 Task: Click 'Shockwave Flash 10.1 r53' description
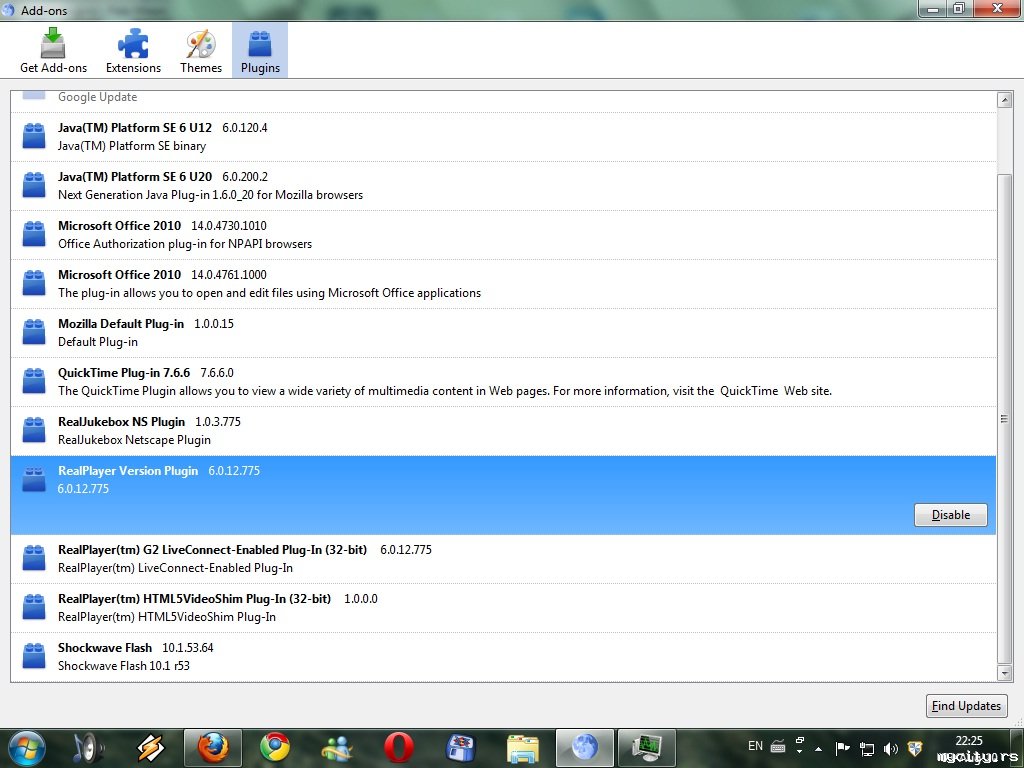coord(123,665)
